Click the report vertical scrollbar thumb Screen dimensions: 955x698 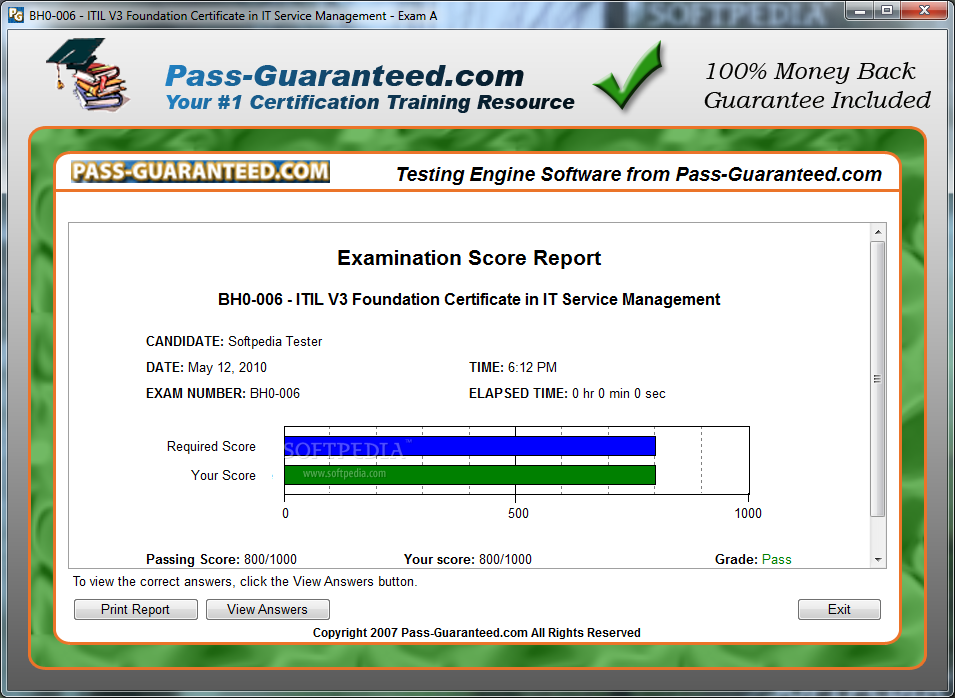pos(878,379)
